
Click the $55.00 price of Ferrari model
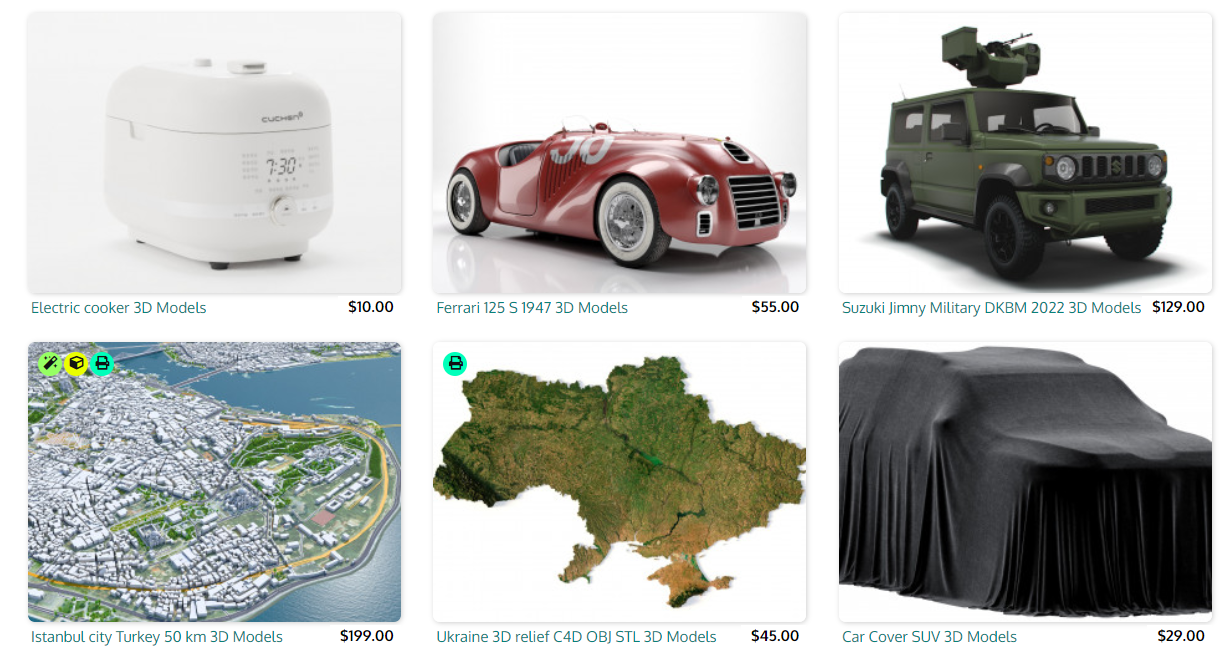[x=775, y=307]
